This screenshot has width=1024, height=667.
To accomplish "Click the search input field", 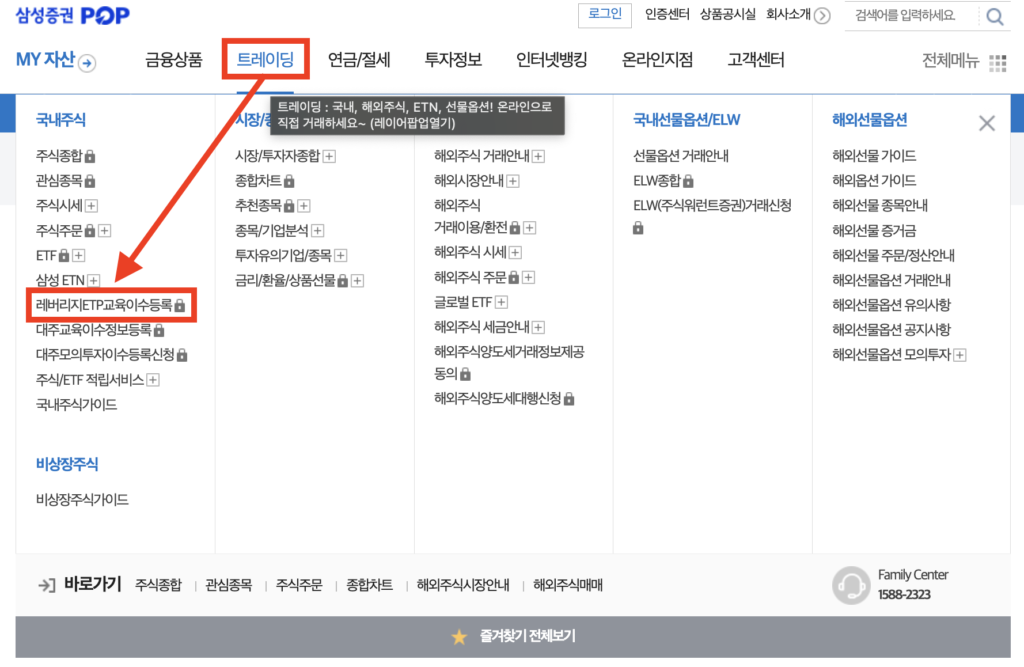I will (x=908, y=16).
